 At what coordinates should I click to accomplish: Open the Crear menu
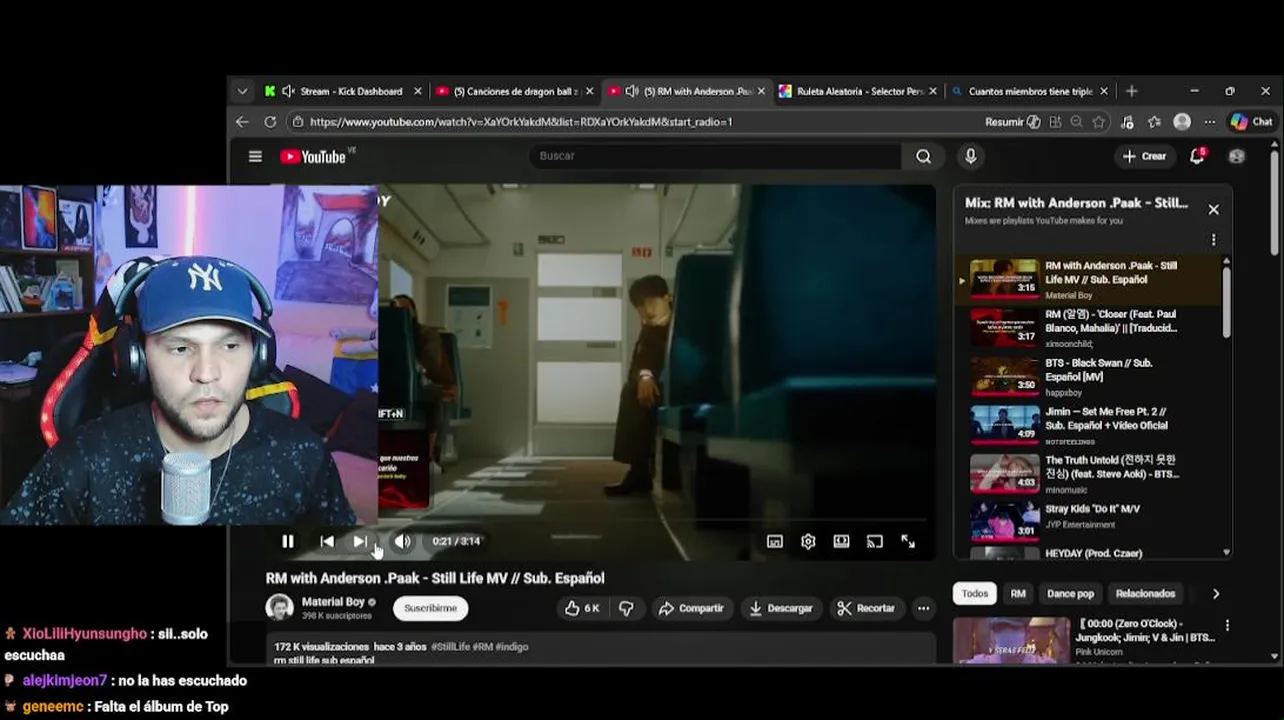[x=1144, y=156]
